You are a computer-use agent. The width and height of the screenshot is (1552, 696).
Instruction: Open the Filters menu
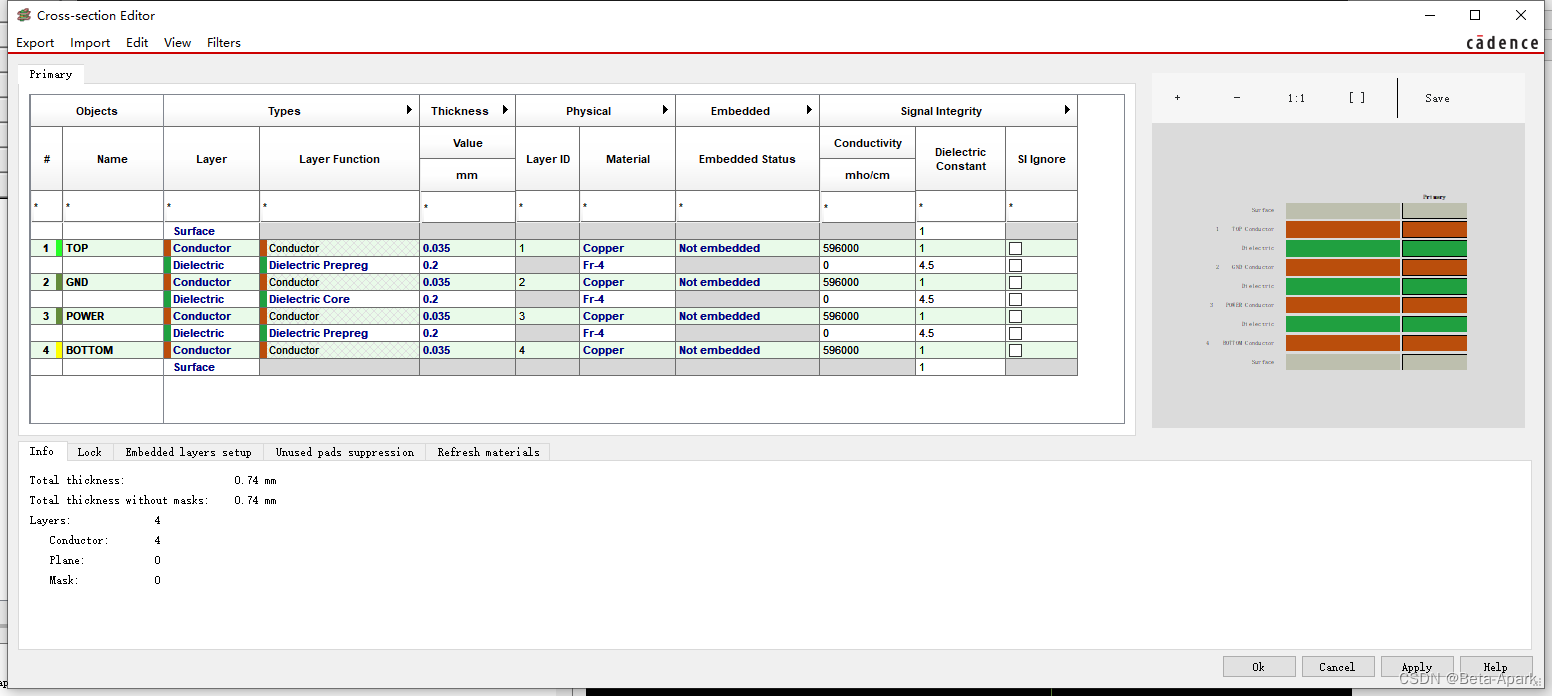(224, 43)
